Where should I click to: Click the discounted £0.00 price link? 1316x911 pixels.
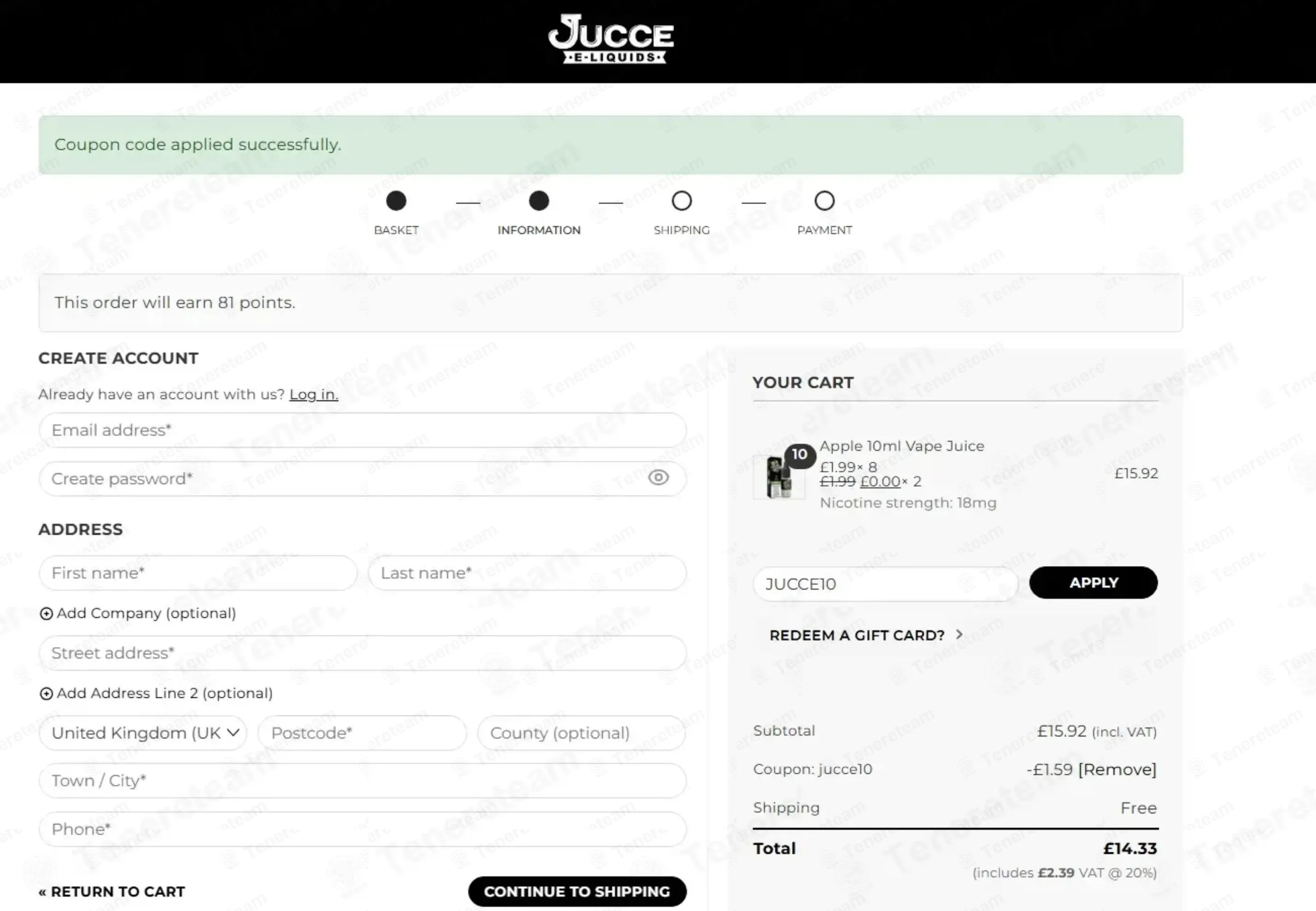880,482
